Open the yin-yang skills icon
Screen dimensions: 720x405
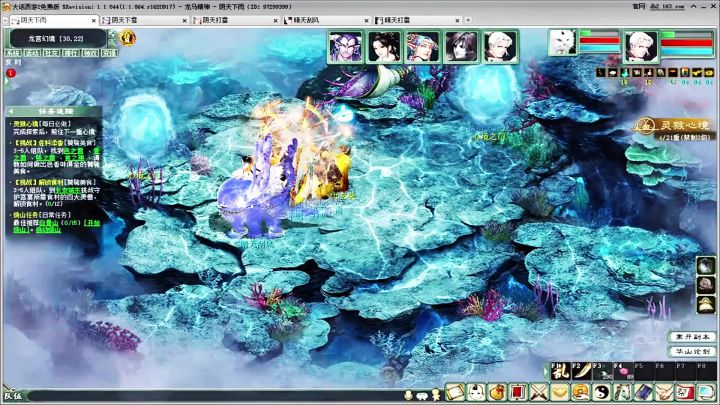pos(602,393)
